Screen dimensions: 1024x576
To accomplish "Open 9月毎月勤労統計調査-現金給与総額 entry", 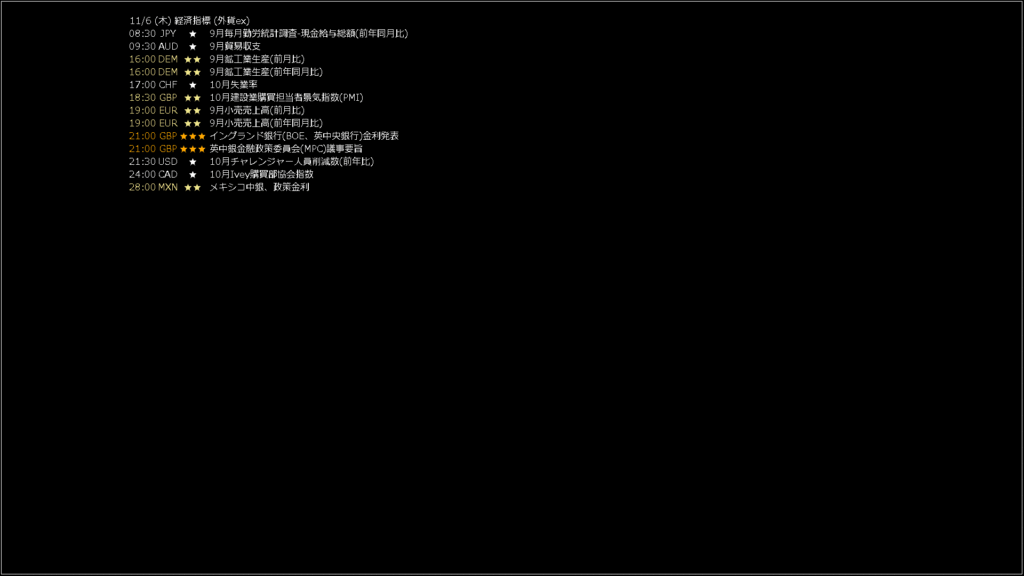I will (x=308, y=33).
